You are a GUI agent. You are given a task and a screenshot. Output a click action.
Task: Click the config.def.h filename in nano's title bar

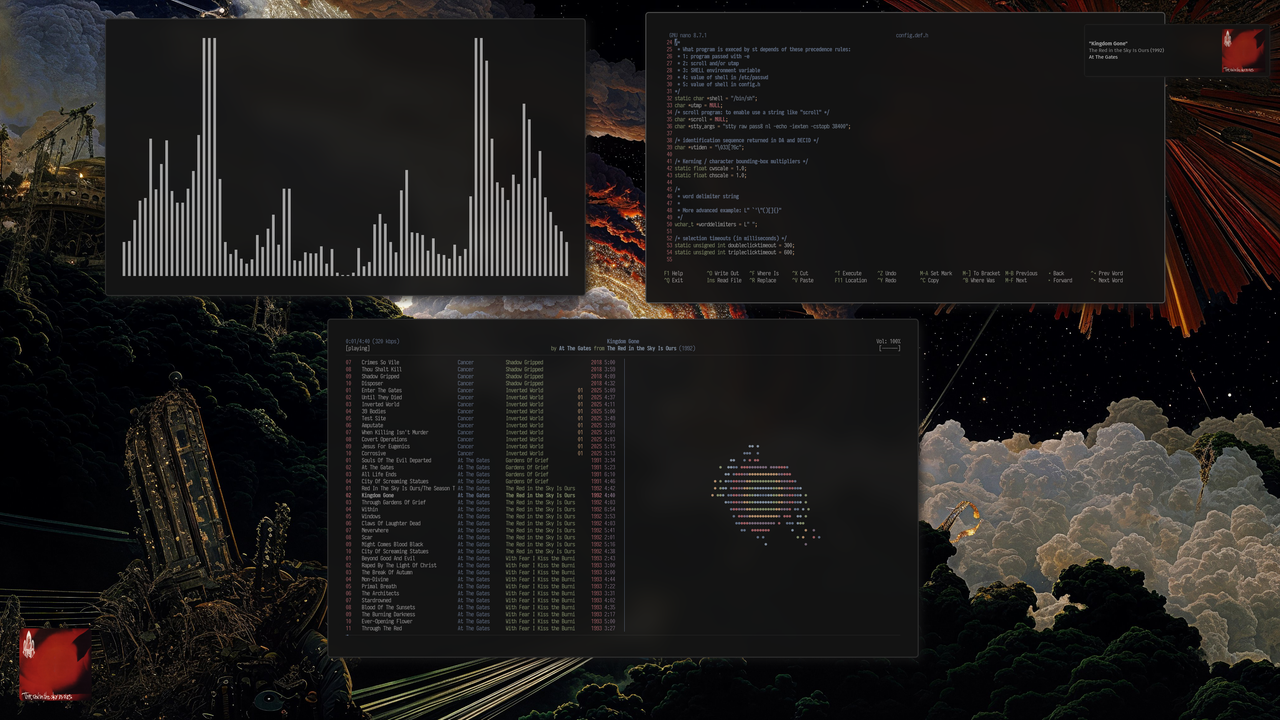click(912, 35)
